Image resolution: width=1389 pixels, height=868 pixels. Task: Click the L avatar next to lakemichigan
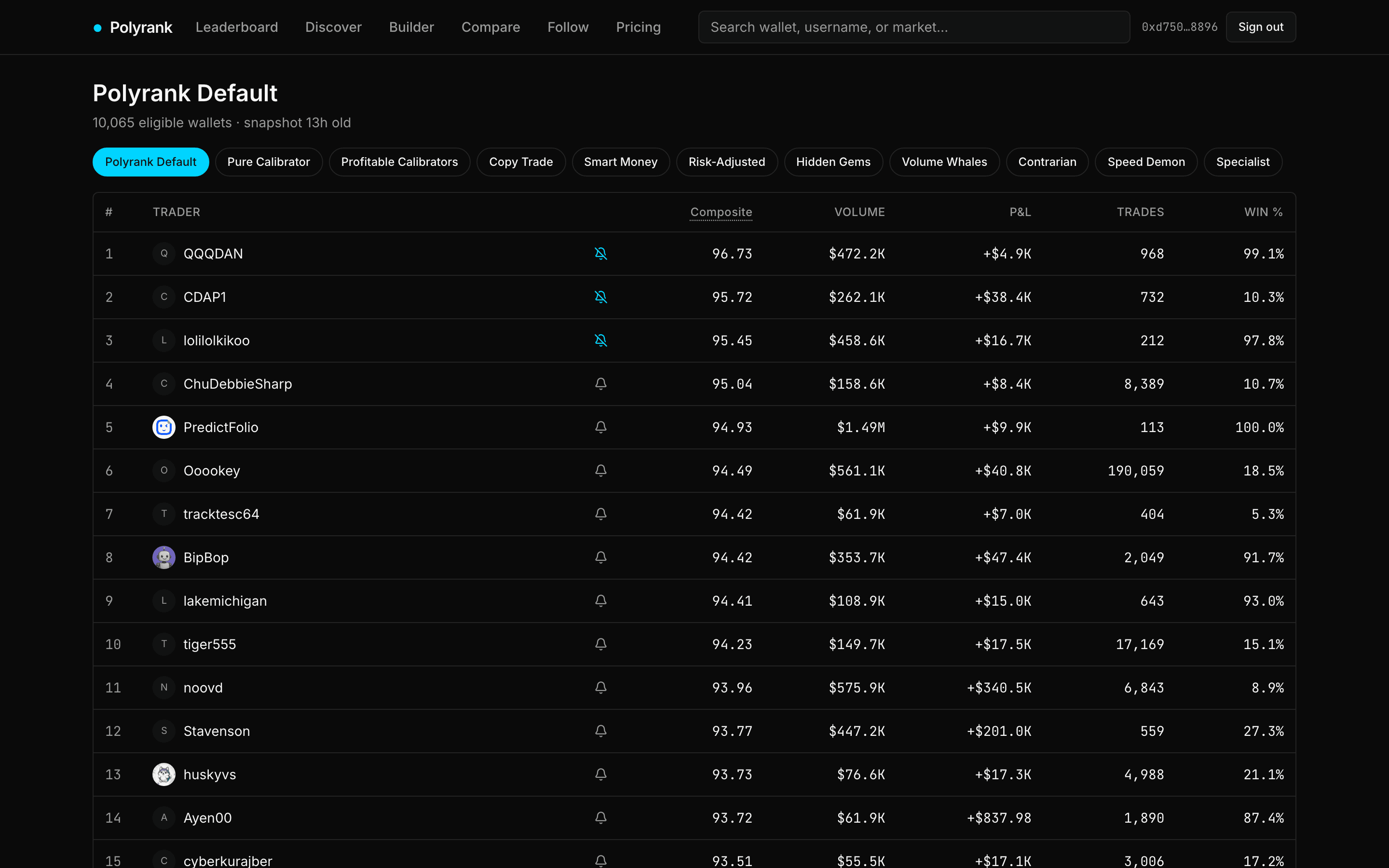[x=163, y=600]
